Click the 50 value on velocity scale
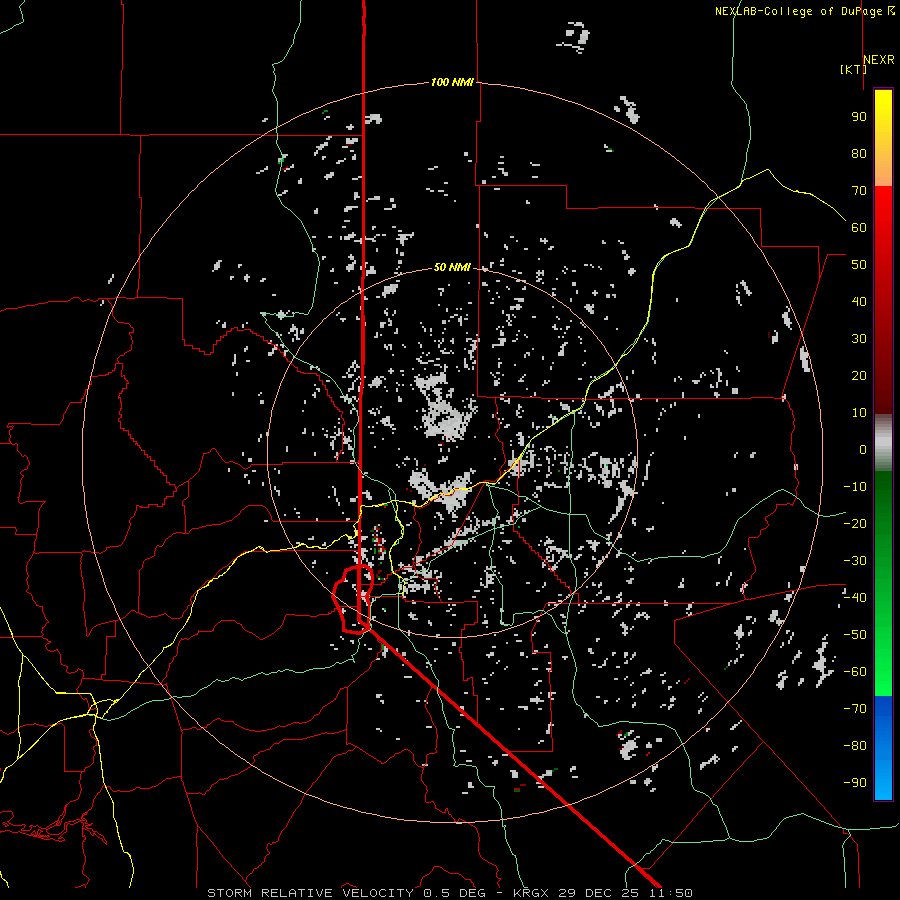The height and width of the screenshot is (900, 900). point(859,265)
